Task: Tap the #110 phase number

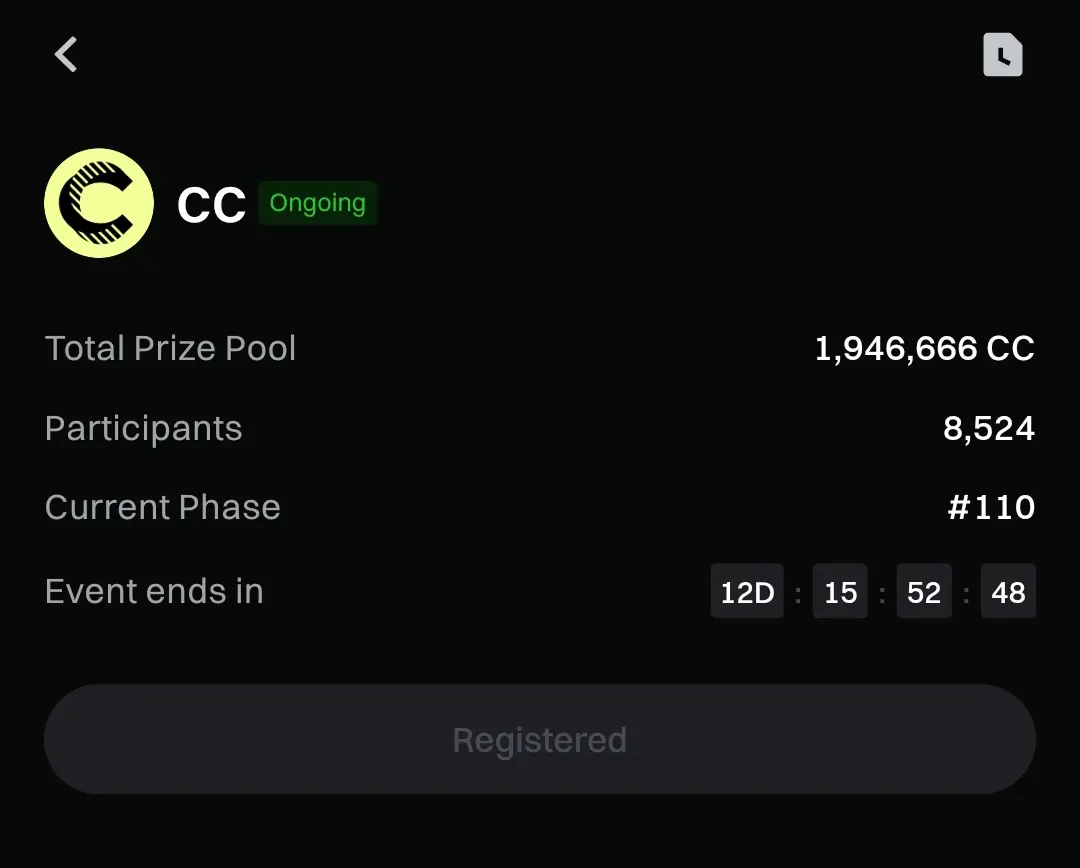Action: point(991,508)
